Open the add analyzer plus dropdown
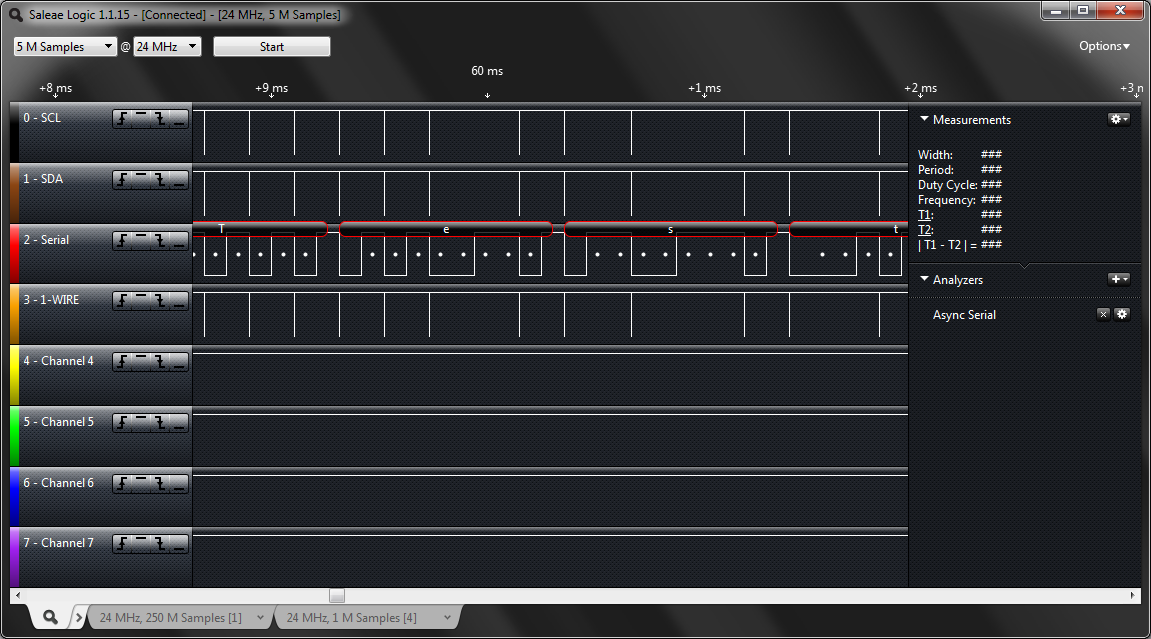 [x=1119, y=279]
